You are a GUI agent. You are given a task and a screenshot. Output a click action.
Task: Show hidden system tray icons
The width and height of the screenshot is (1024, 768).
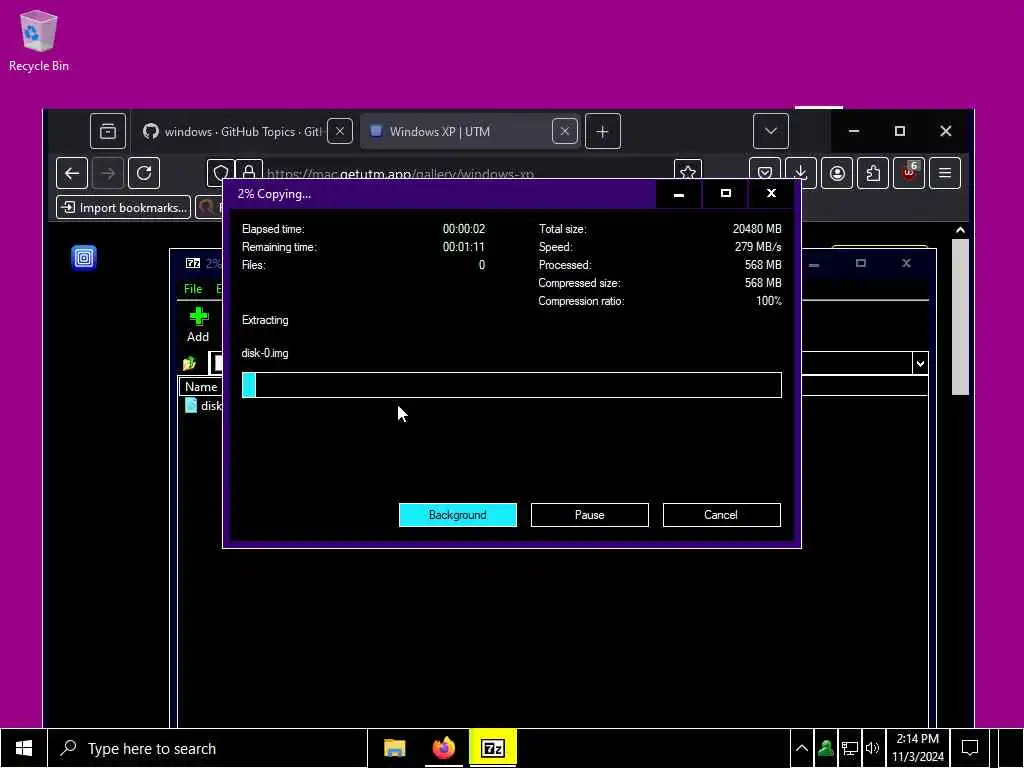(802, 748)
